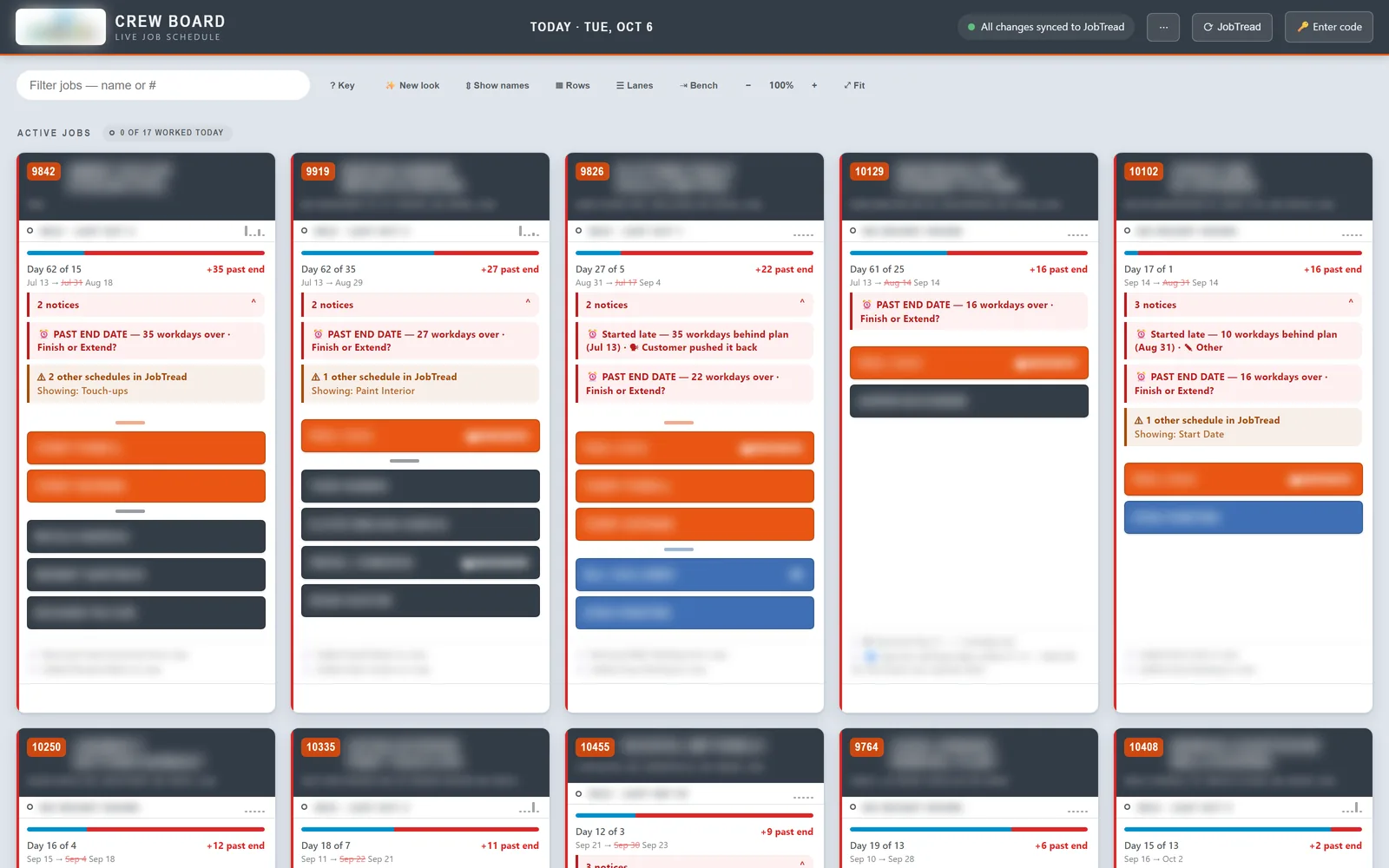
Task: Click job 10129 activity sparkline icon
Action: [1077, 233]
